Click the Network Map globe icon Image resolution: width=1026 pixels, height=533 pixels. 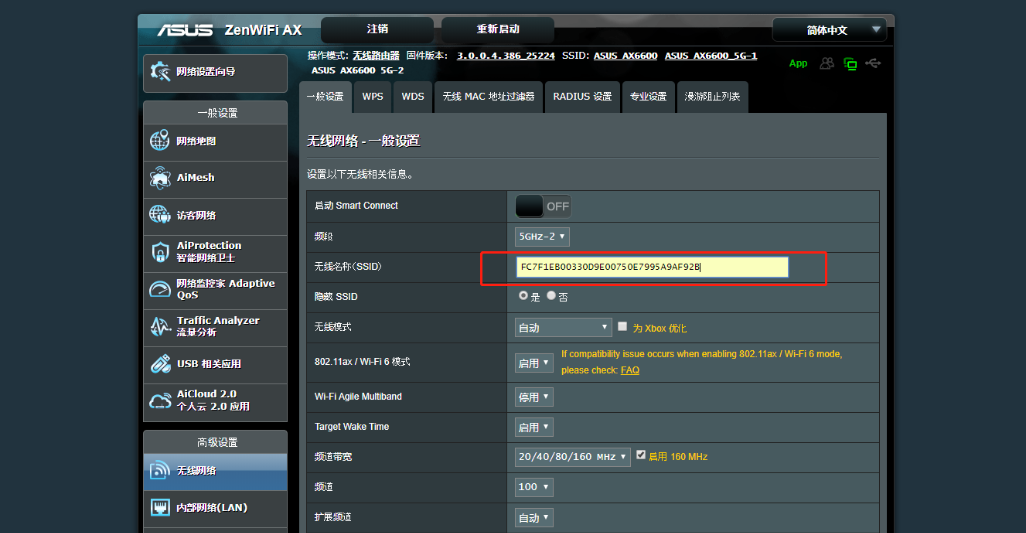tap(160, 141)
